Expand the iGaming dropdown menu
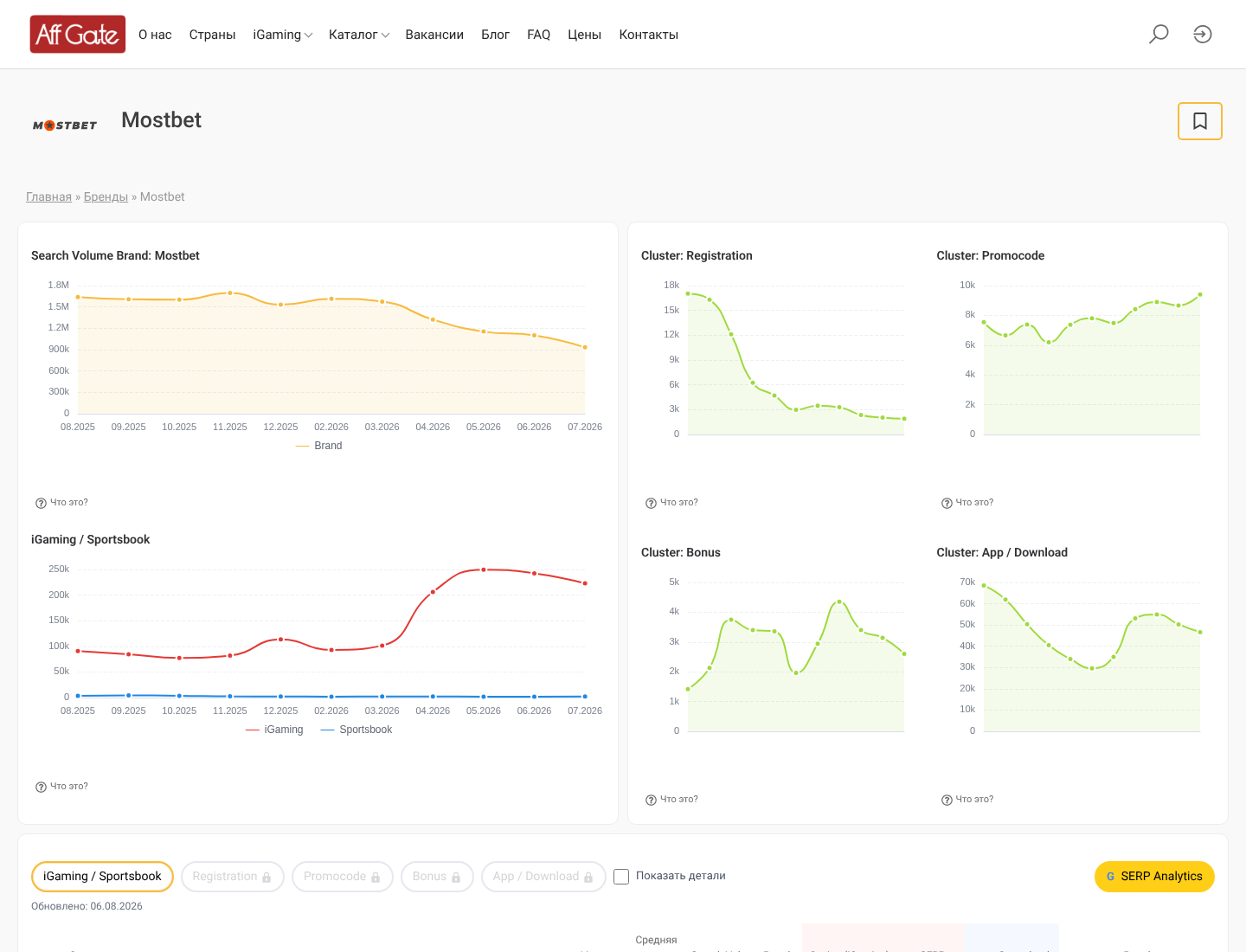1246x952 pixels. tap(282, 35)
